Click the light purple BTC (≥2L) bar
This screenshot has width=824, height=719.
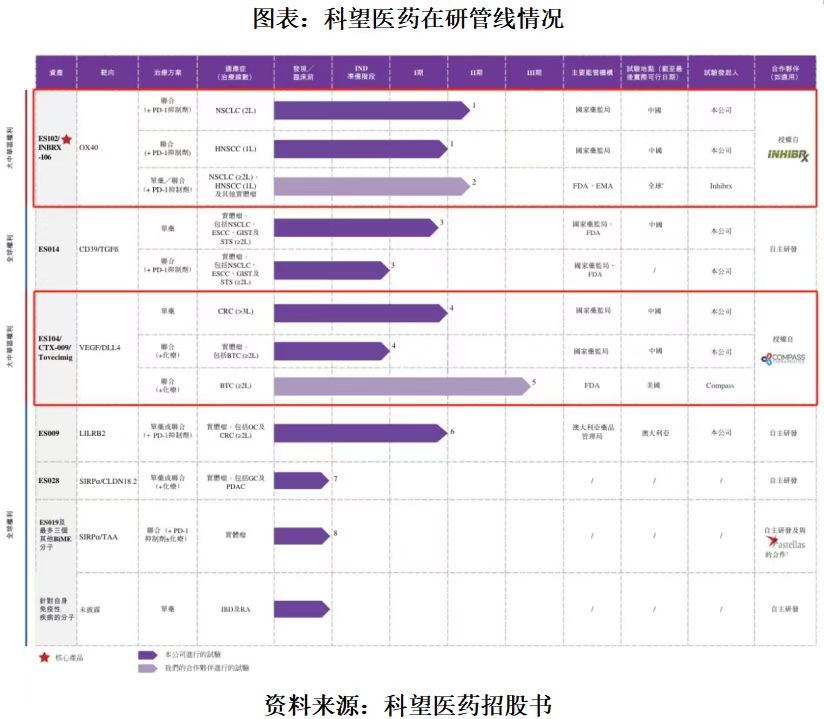pyautogui.click(x=402, y=386)
